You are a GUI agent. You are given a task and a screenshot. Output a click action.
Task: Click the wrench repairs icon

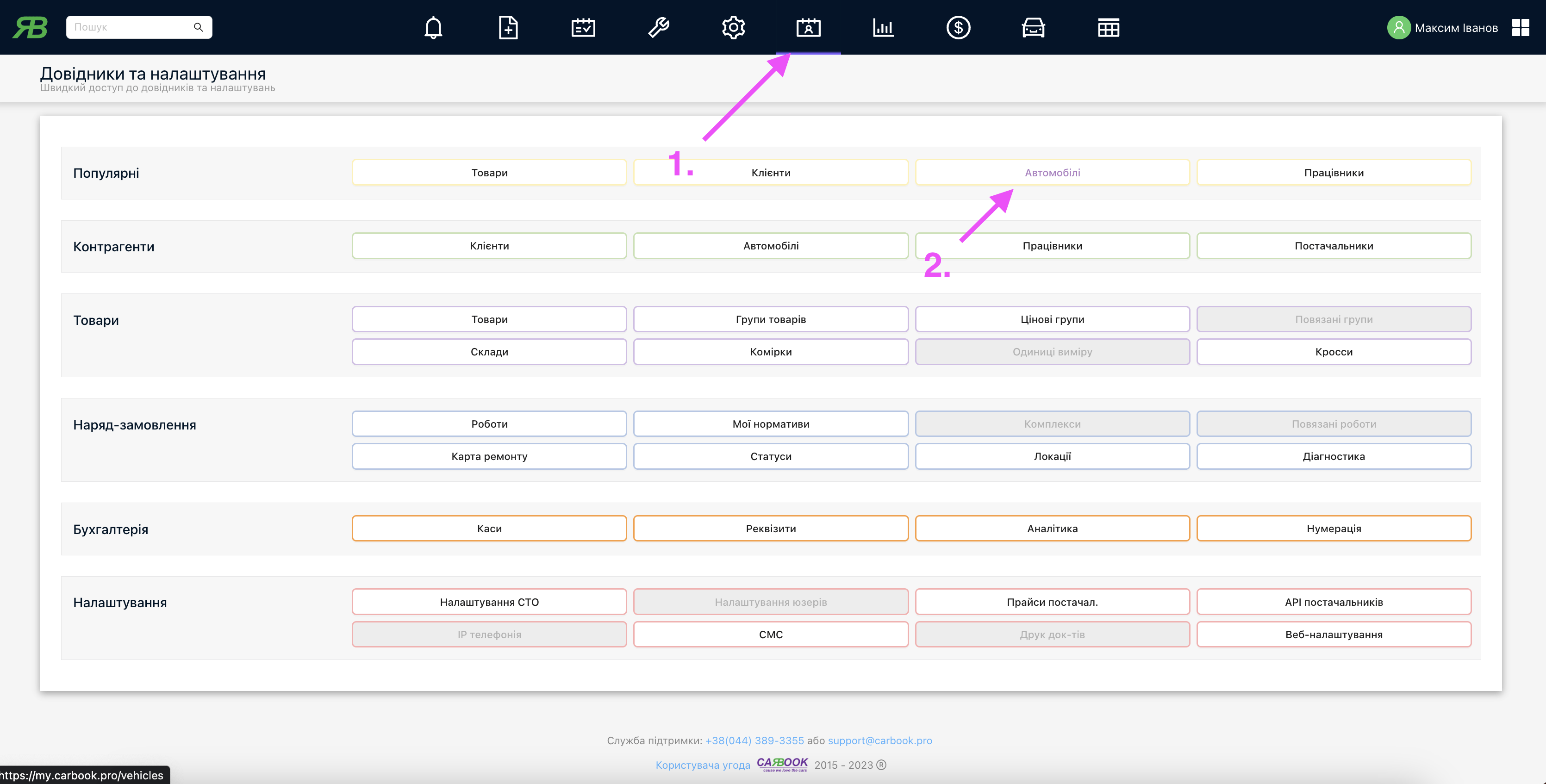(658, 28)
